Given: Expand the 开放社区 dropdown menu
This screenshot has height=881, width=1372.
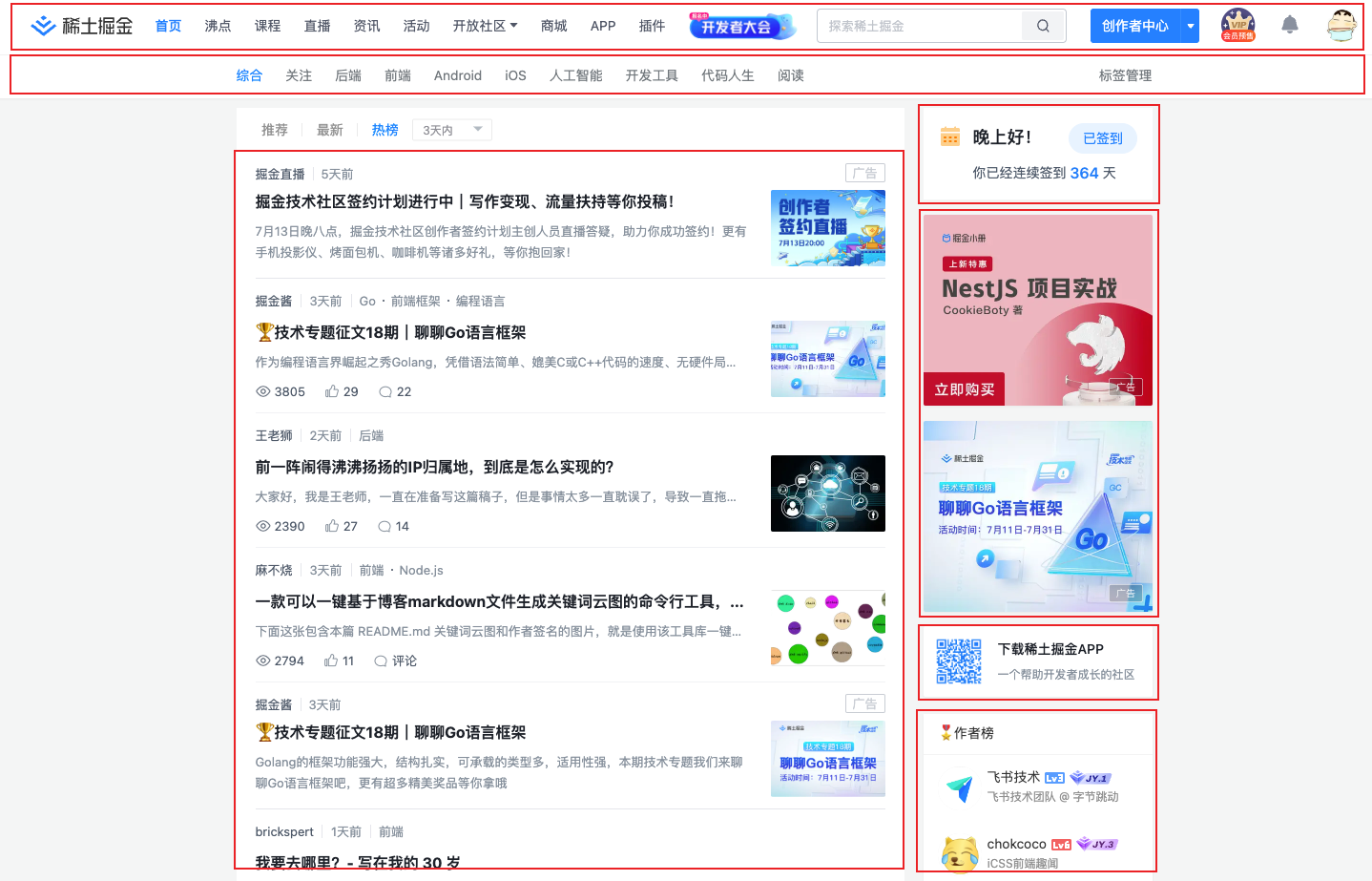Looking at the screenshot, I should click(485, 26).
